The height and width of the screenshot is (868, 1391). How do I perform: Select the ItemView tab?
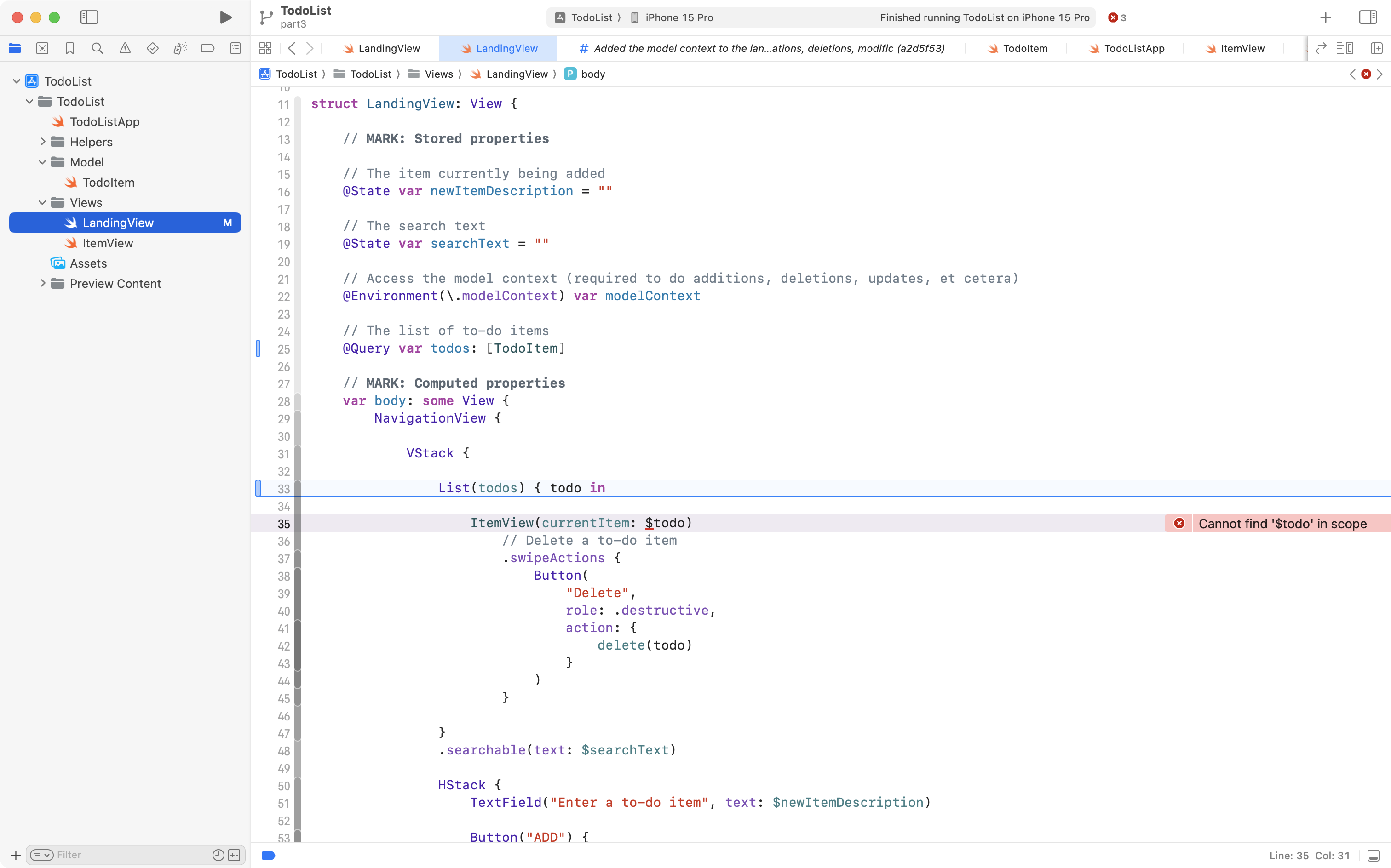coord(1243,48)
